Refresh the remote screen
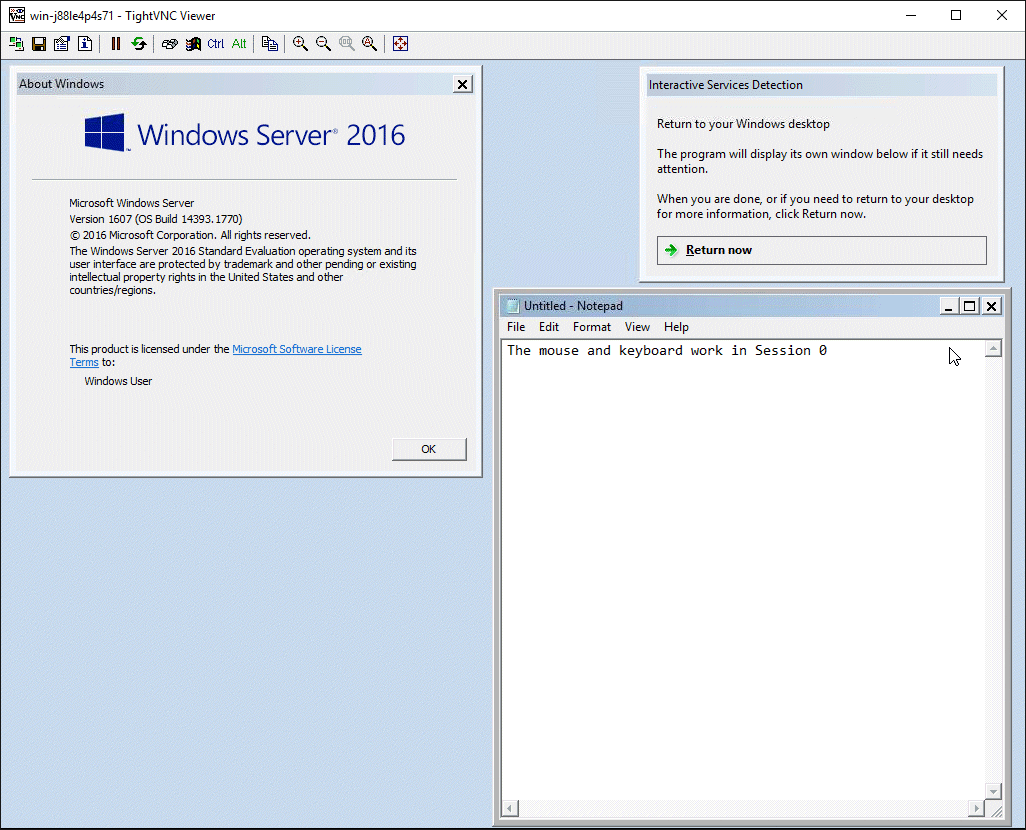1026x830 pixels. click(139, 44)
